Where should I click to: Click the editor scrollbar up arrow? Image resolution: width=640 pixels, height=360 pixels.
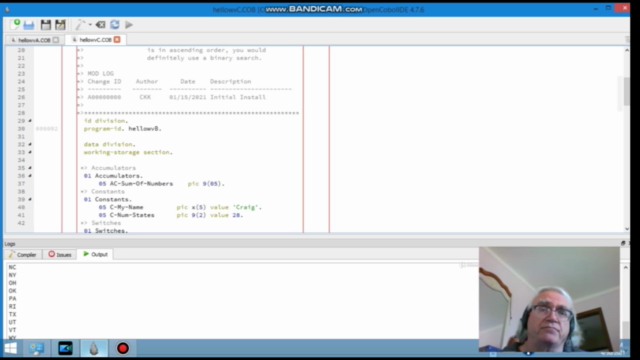[x=627, y=50]
